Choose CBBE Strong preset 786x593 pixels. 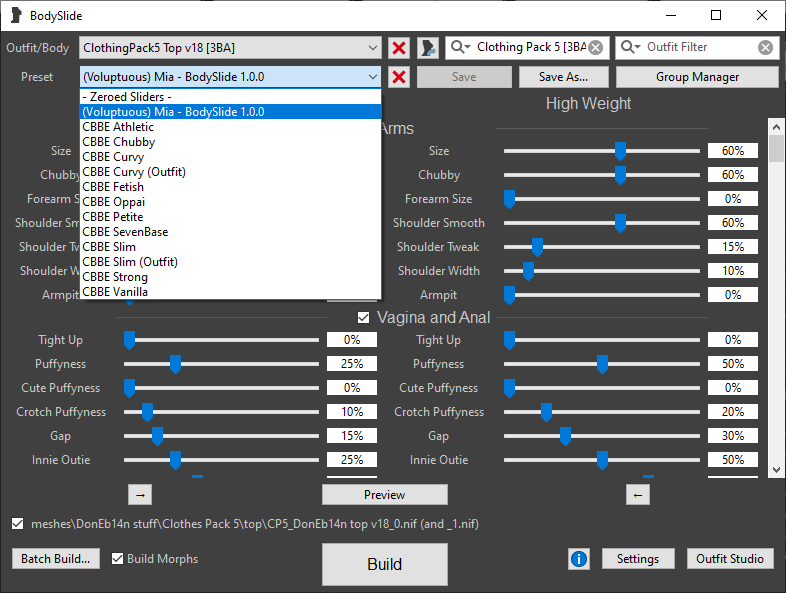231,277
